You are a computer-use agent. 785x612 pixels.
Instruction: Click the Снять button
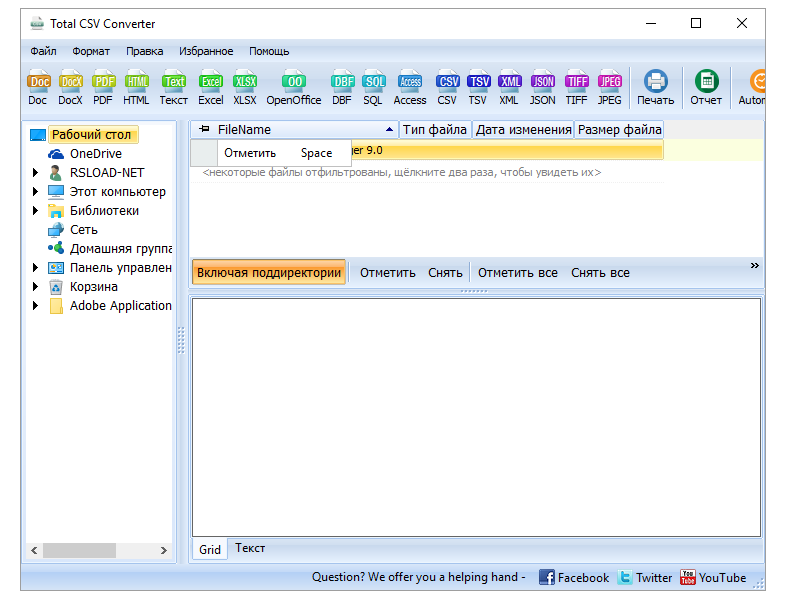pyautogui.click(x=445, y=273)
